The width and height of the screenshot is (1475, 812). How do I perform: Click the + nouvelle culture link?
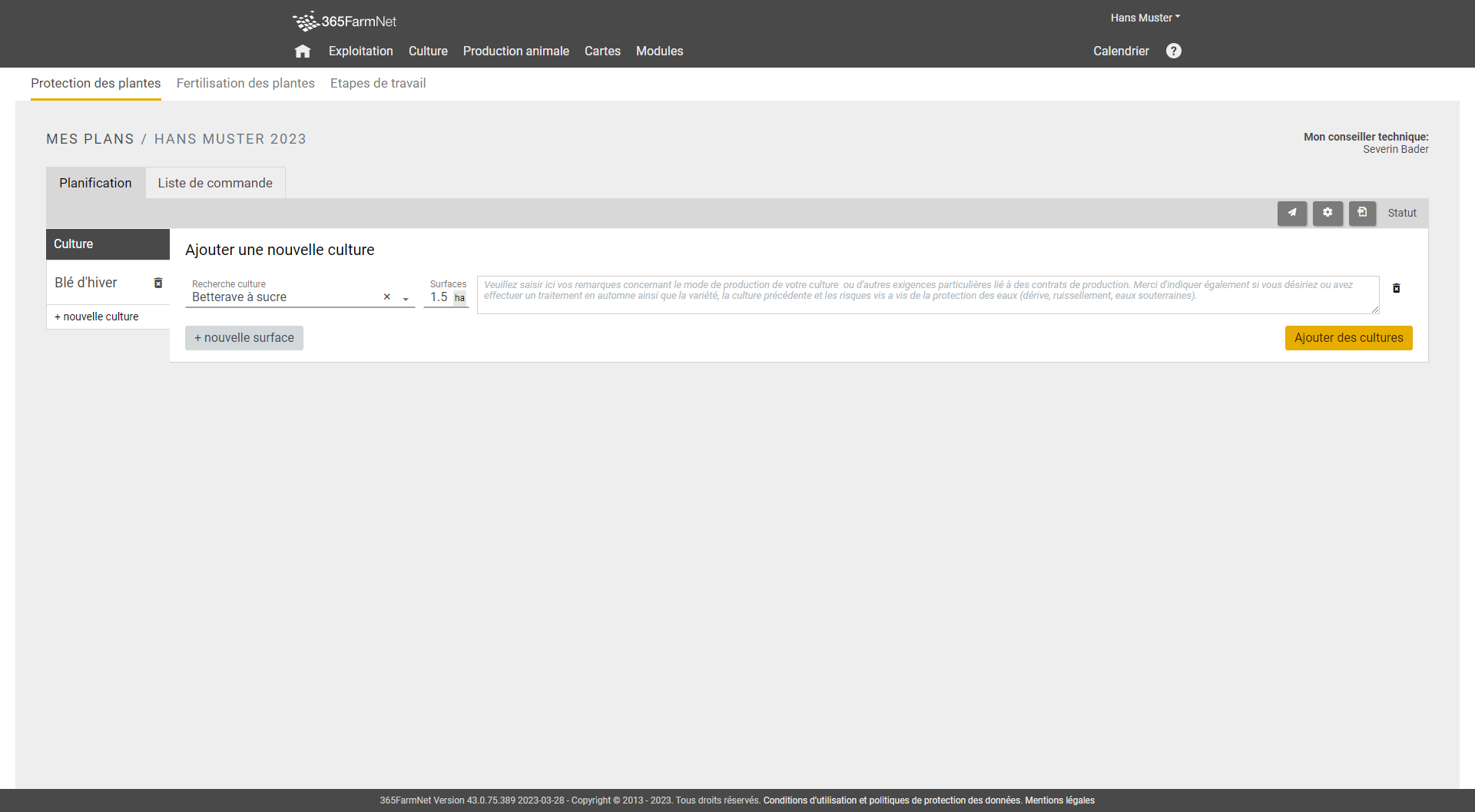point(97,317)
